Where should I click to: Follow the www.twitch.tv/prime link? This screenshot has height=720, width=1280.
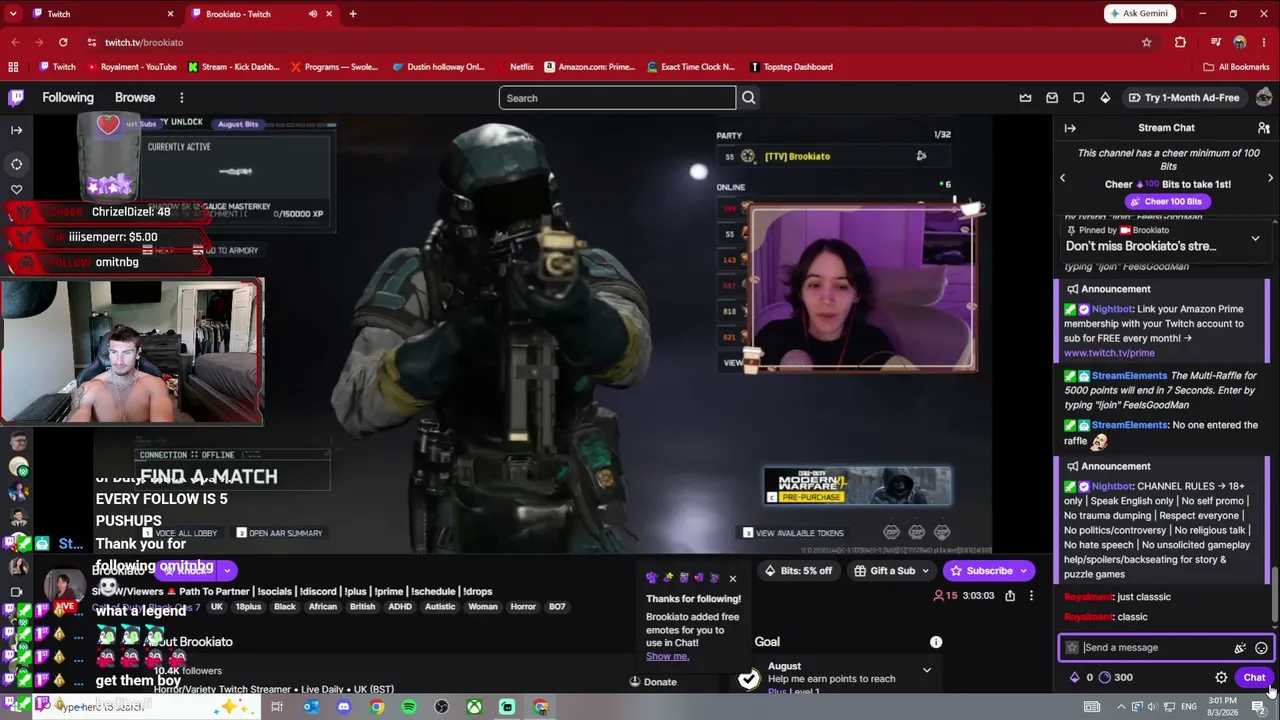coord(1109,353)
